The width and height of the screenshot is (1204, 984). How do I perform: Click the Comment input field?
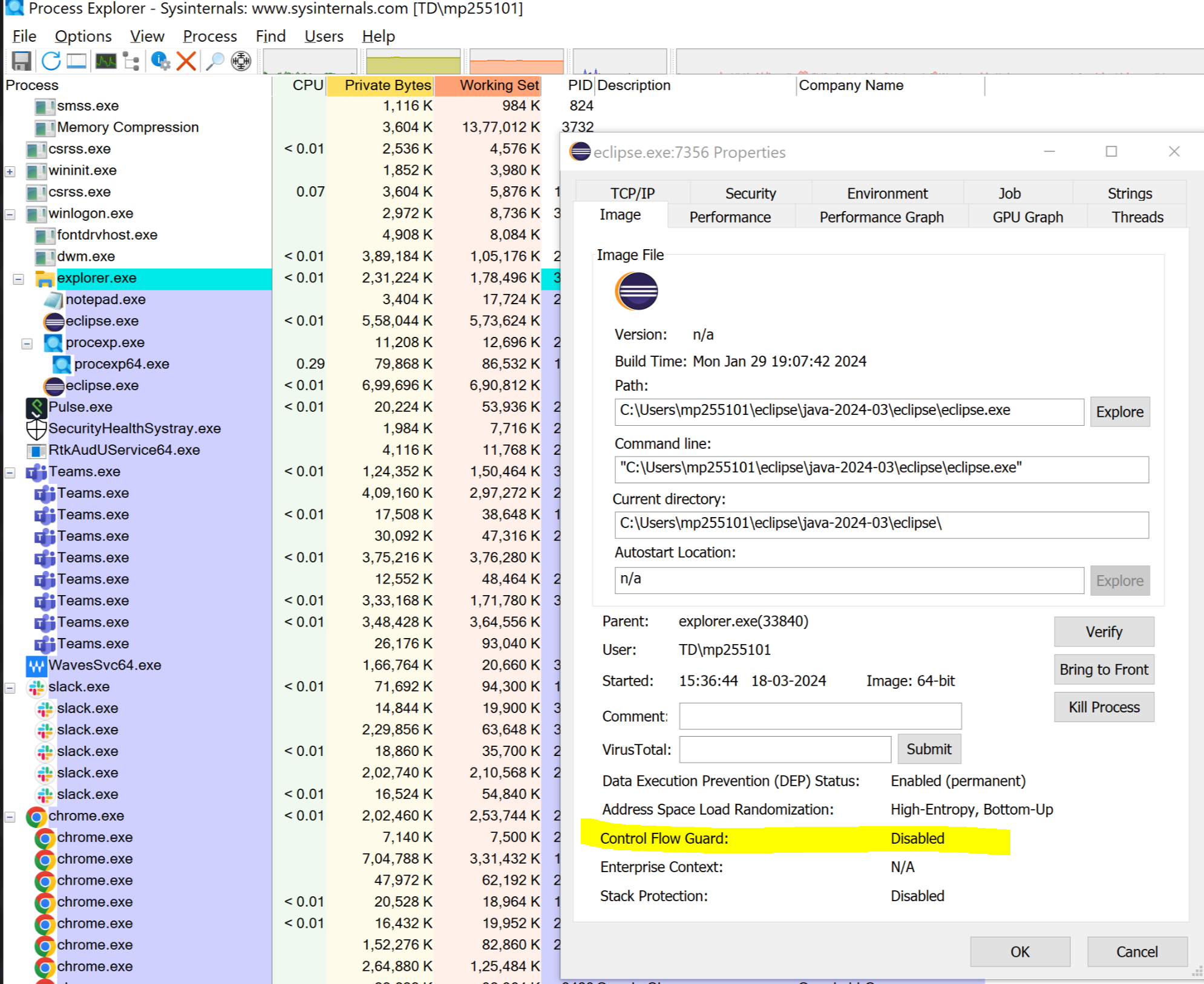820,716
